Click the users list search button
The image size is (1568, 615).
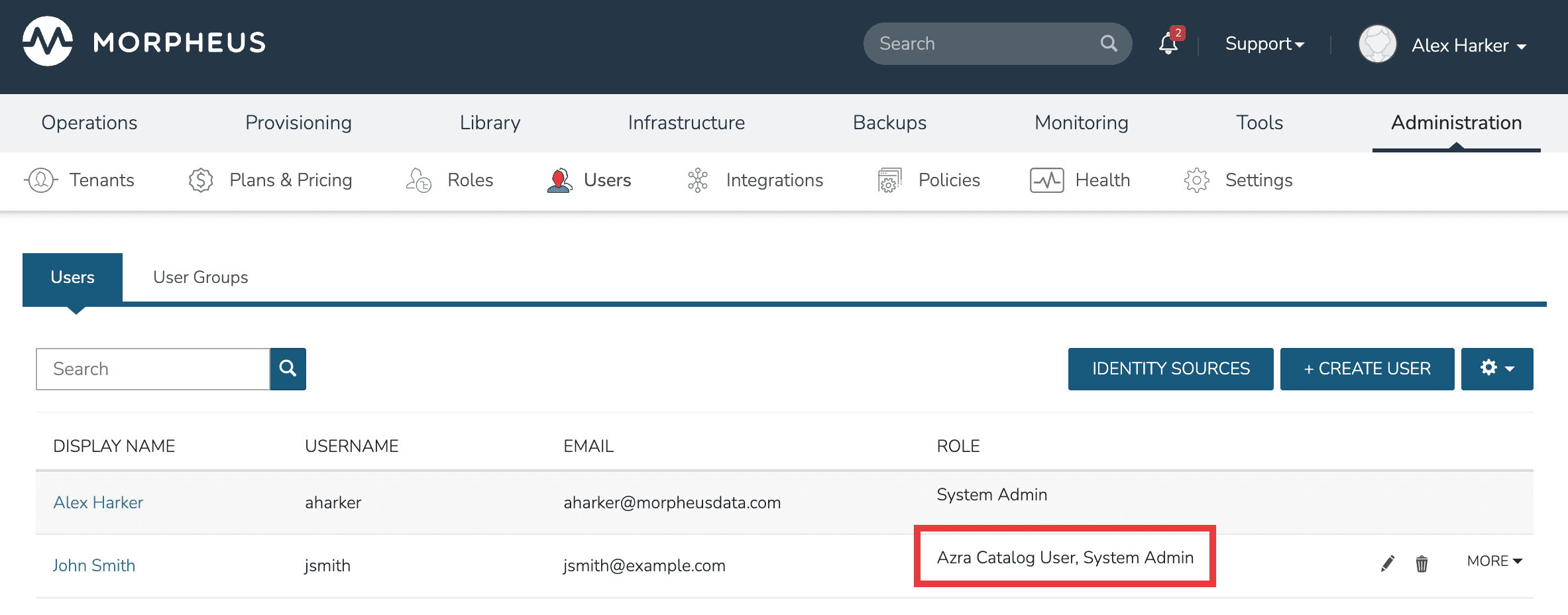pyautogui.click(x=288, y=368)
